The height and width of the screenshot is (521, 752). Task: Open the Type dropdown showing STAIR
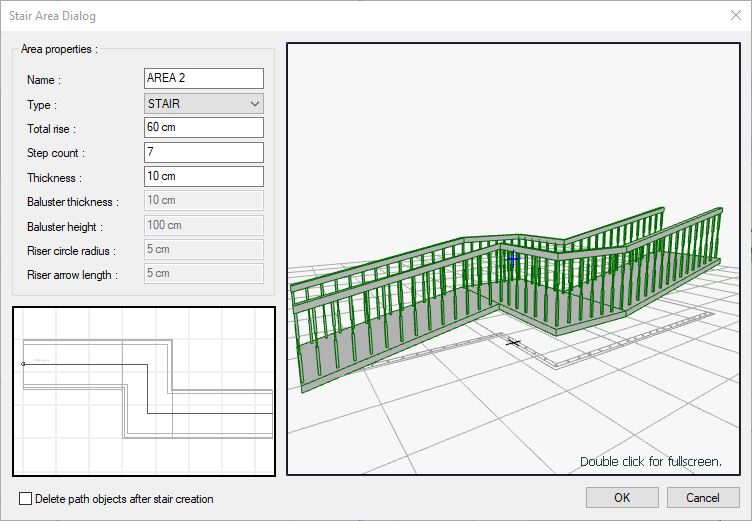point(204,104)
